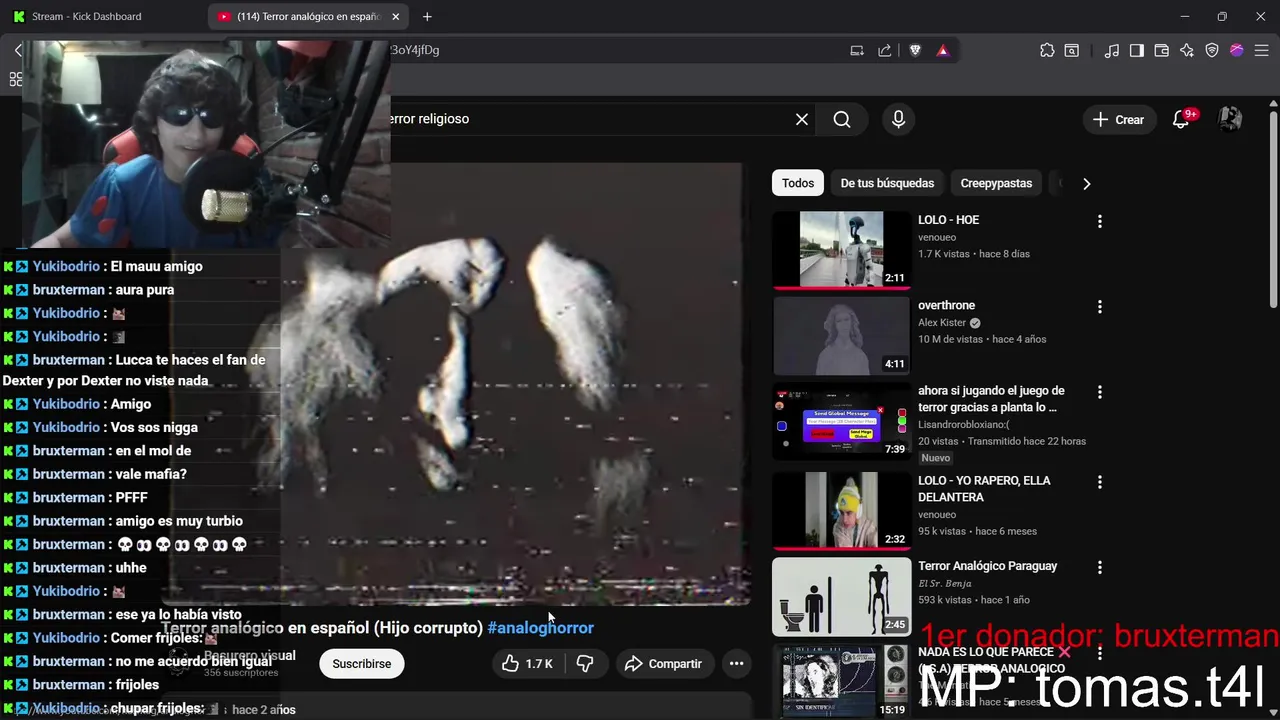The width and height of the screenshot is (1280, 720).
Task: Click the Crear button
Action: [1119, 119]
